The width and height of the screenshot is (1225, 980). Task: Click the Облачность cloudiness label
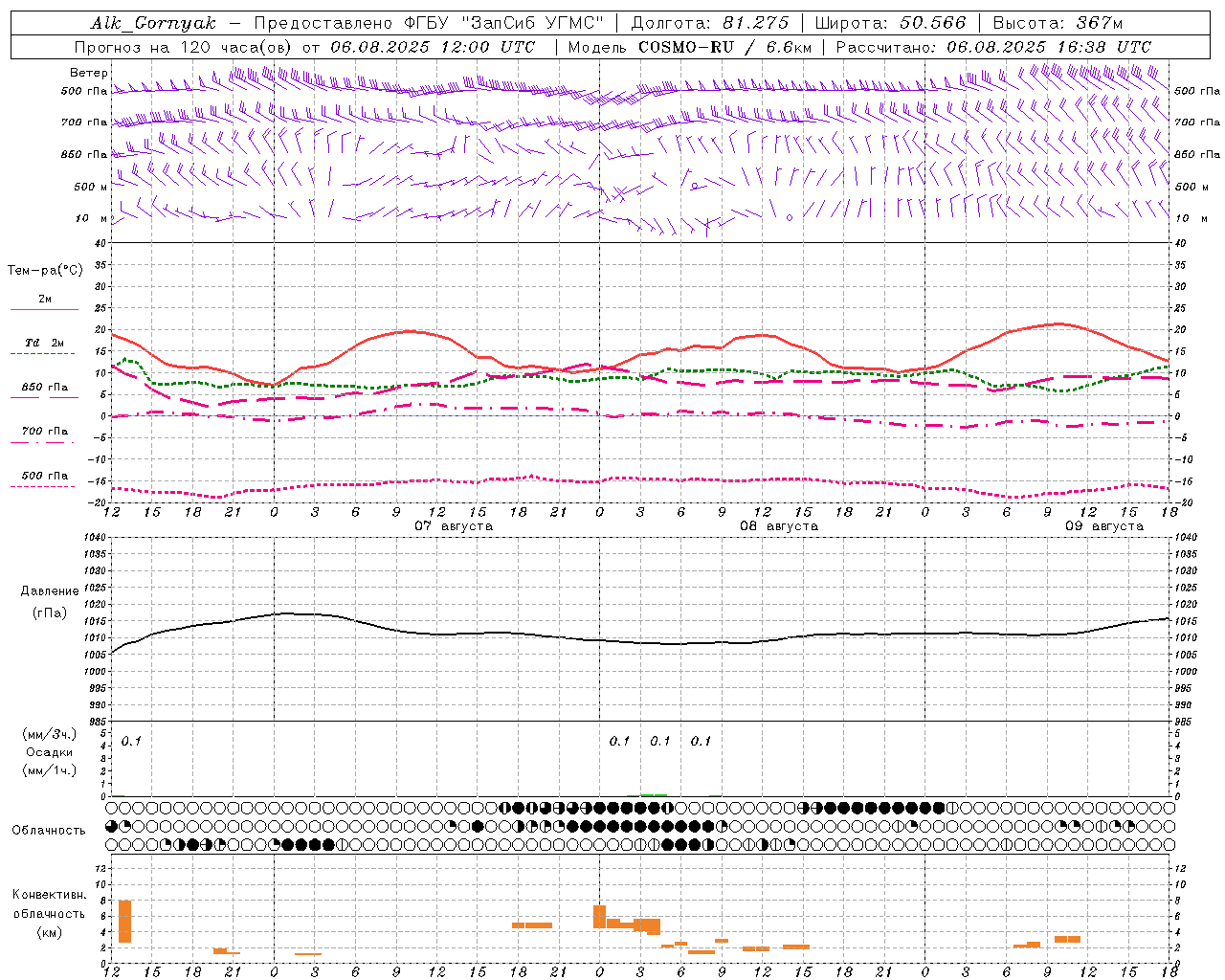49,831
